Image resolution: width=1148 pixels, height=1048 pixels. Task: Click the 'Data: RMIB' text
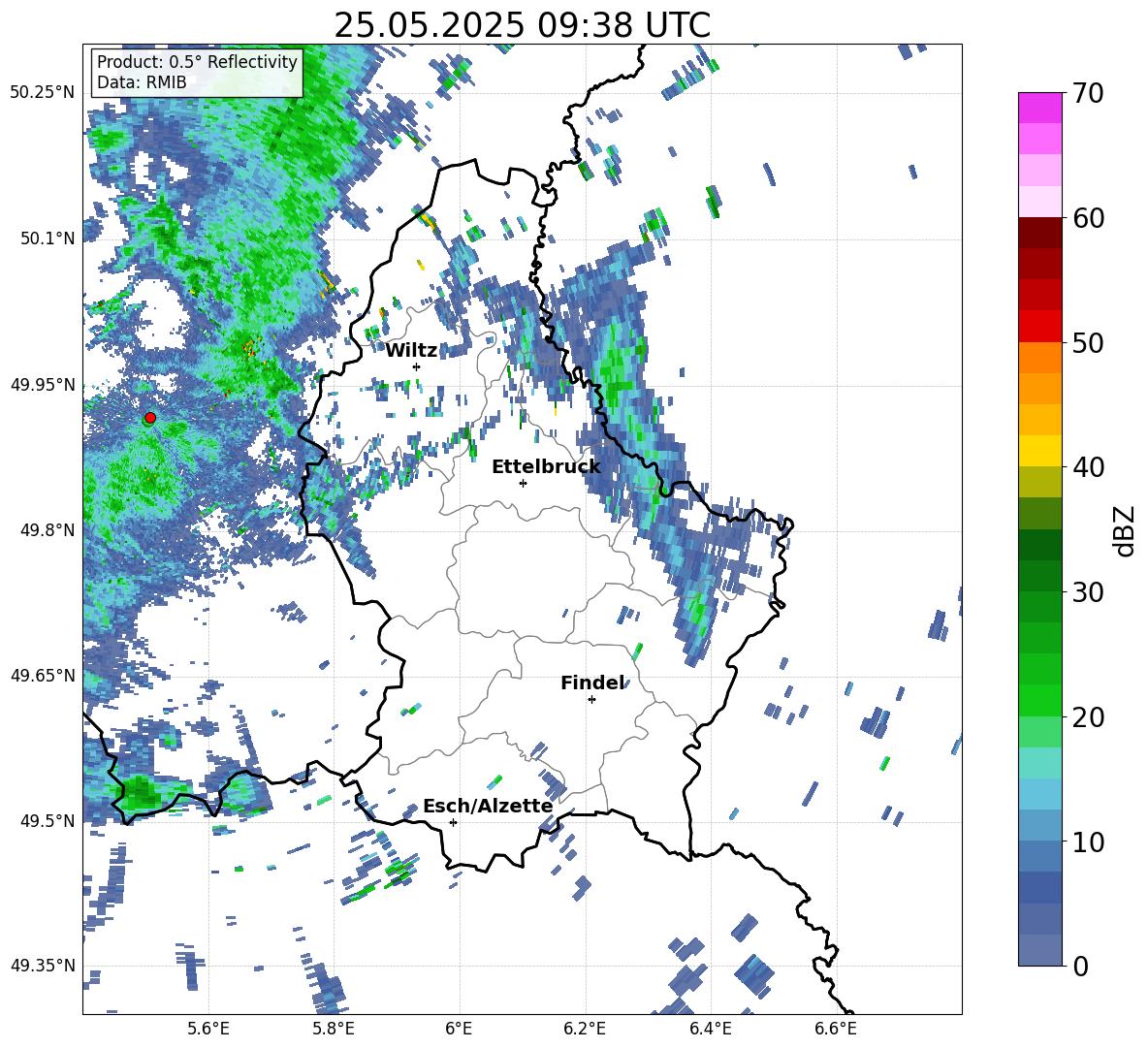(142, 82)
